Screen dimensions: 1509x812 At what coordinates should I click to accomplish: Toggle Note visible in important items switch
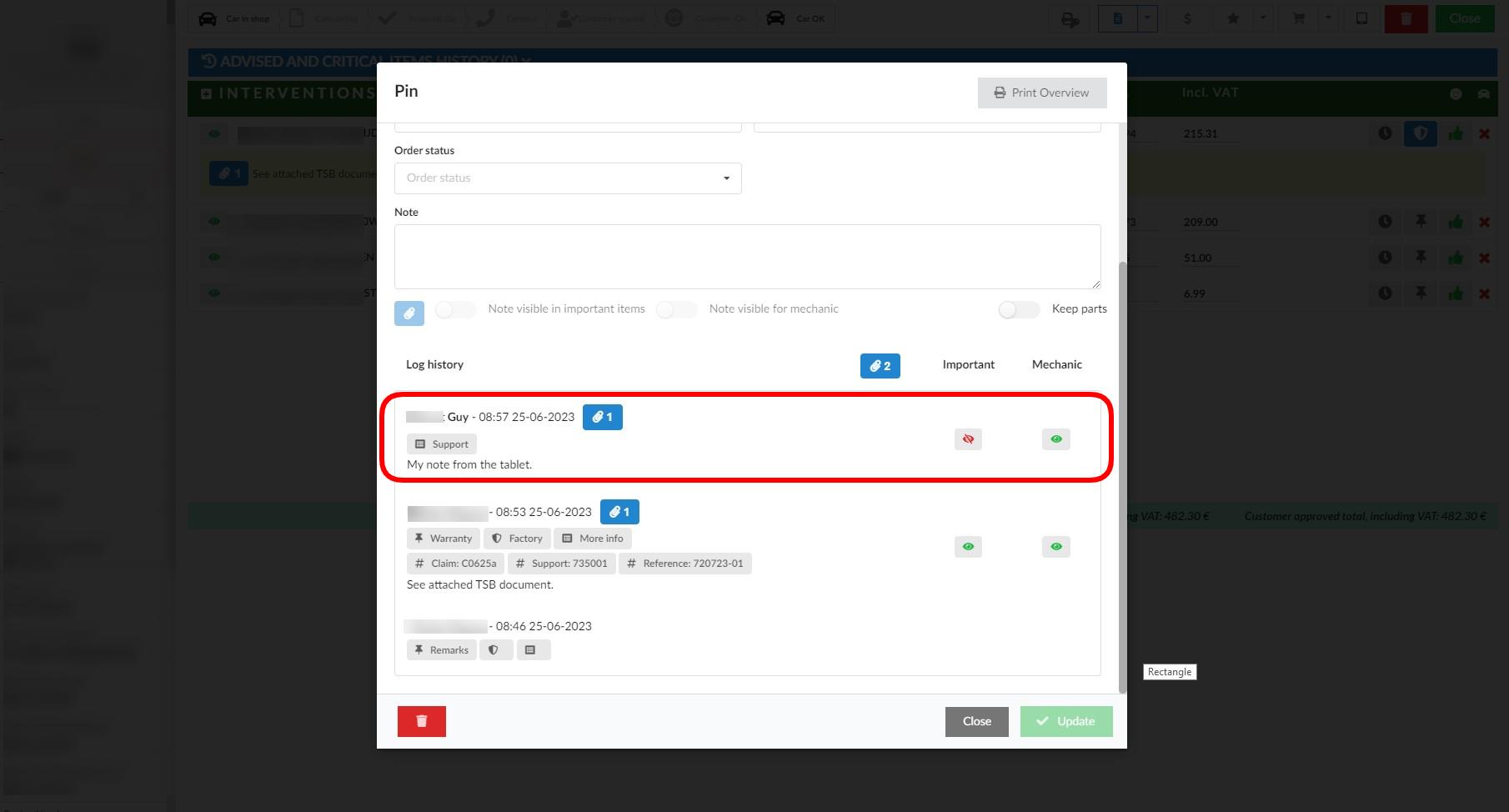pos(455,309)
